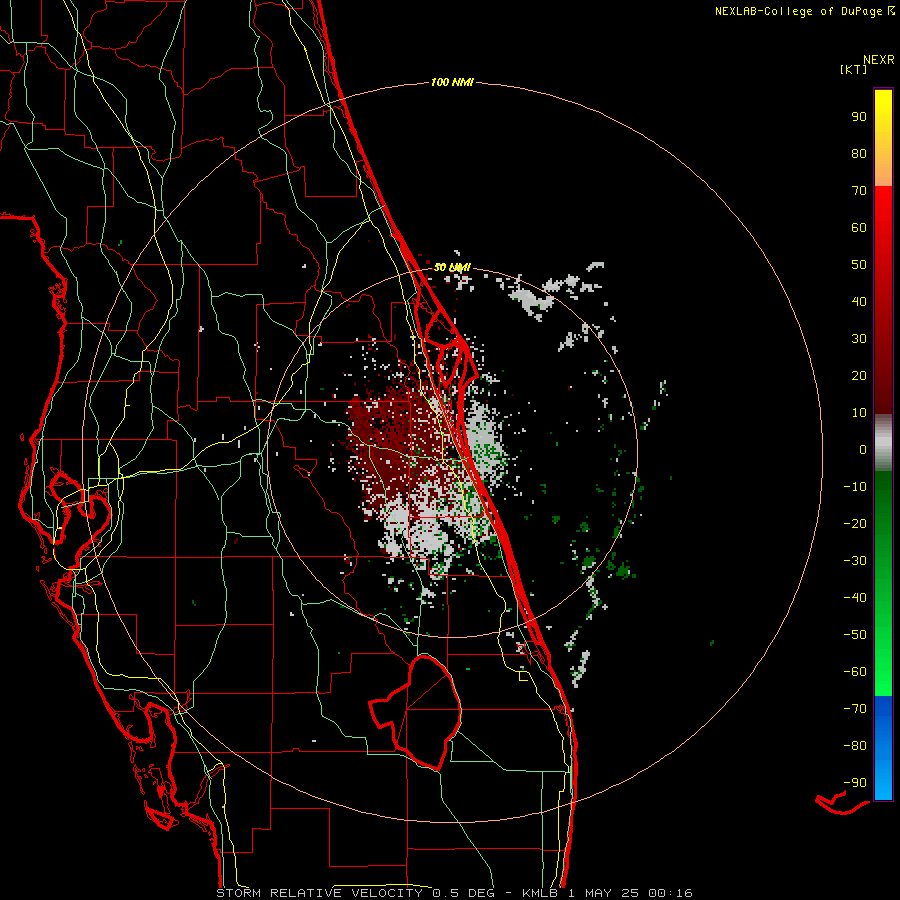Click the KMLB radar site identifier in caption
The width and height of the screenshot is (900, 900).
(540, 893)
